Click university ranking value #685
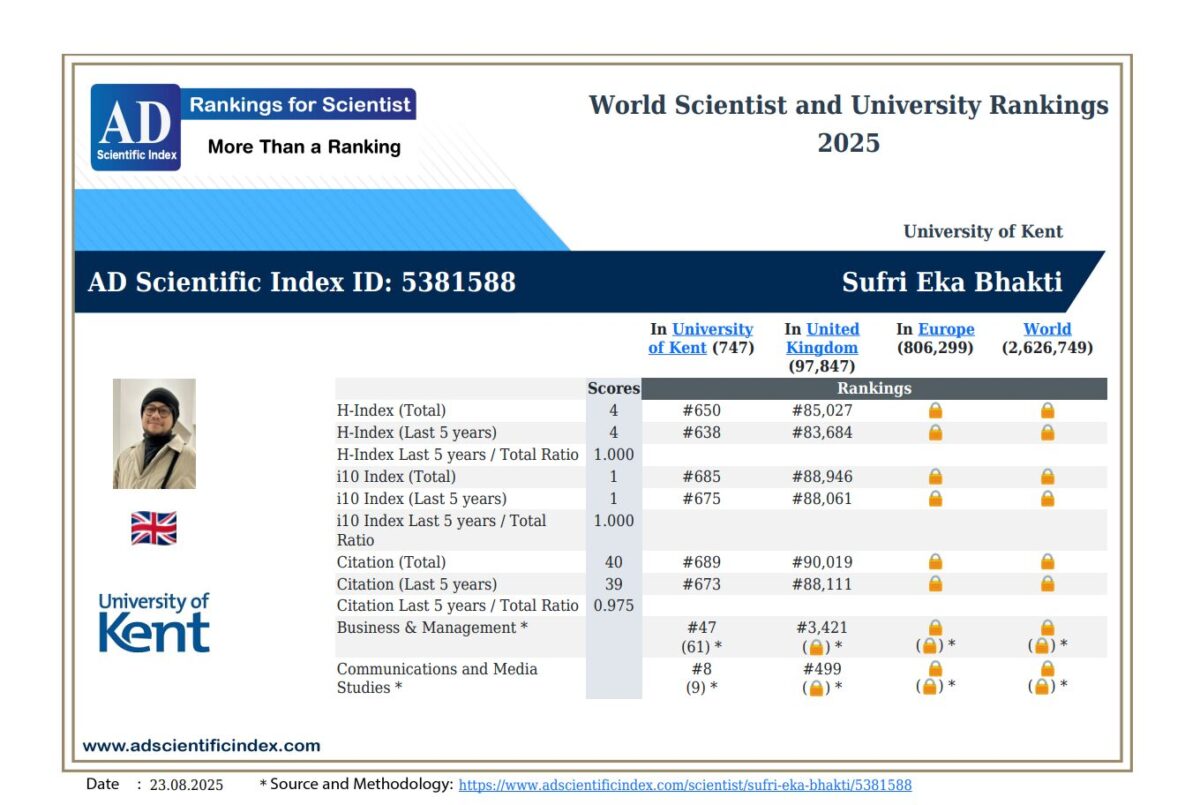 701,476
